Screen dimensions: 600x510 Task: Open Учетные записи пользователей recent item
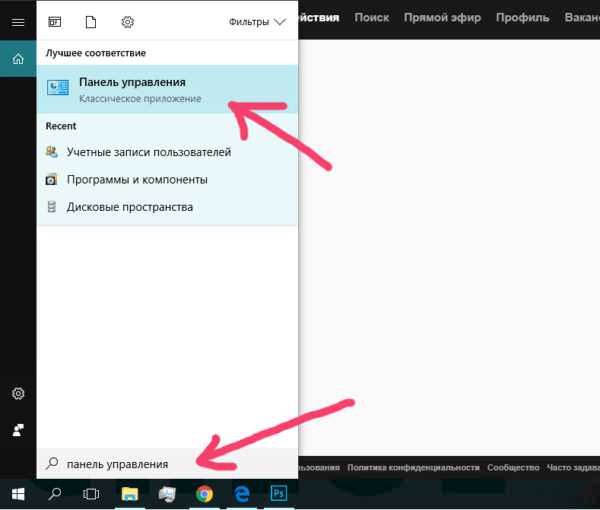(x=167, y=152)
